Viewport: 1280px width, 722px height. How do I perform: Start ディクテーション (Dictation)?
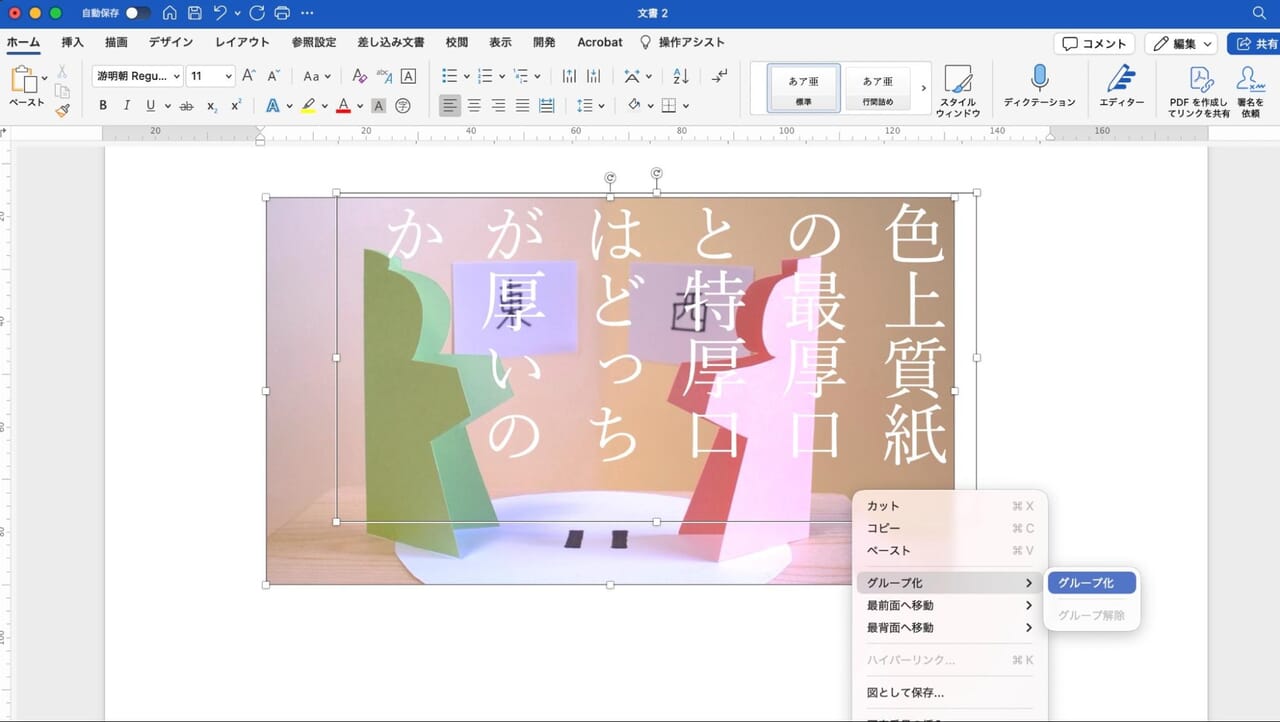1040,90
